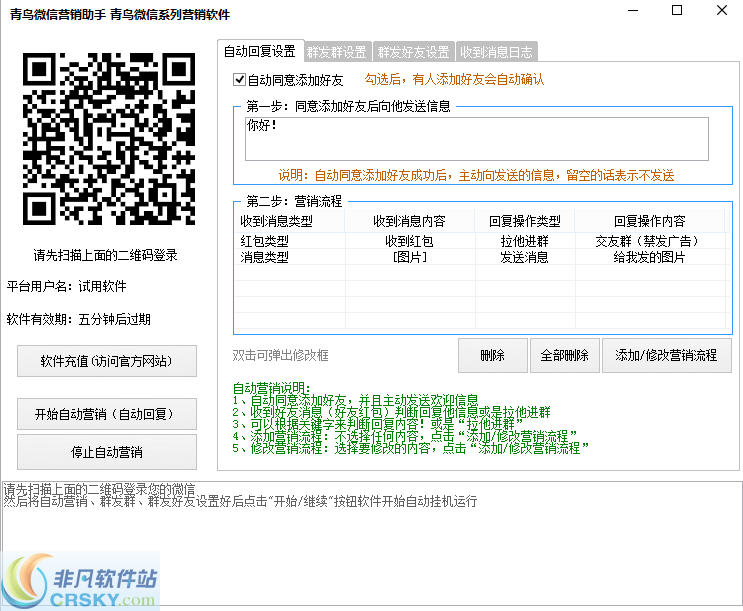
Task: Click 添加/修改营销流程 button
Action: 666,356
